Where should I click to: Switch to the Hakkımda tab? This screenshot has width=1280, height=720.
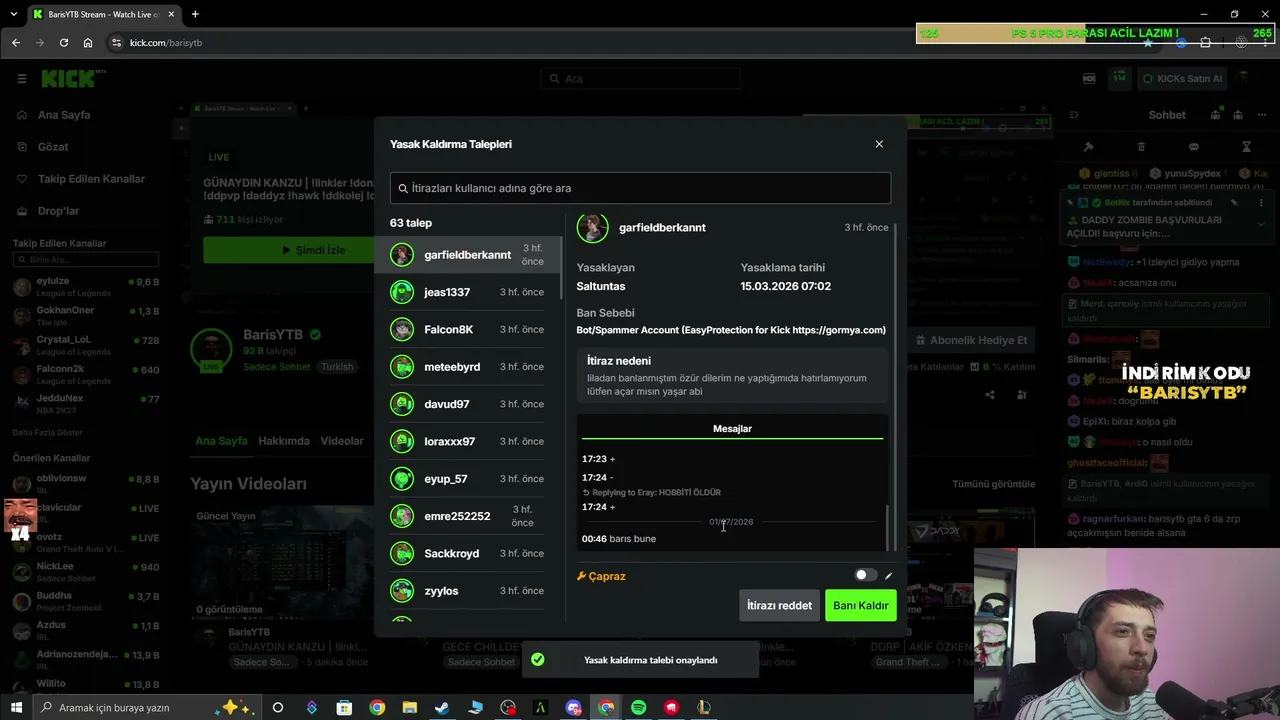pos(284,441)
